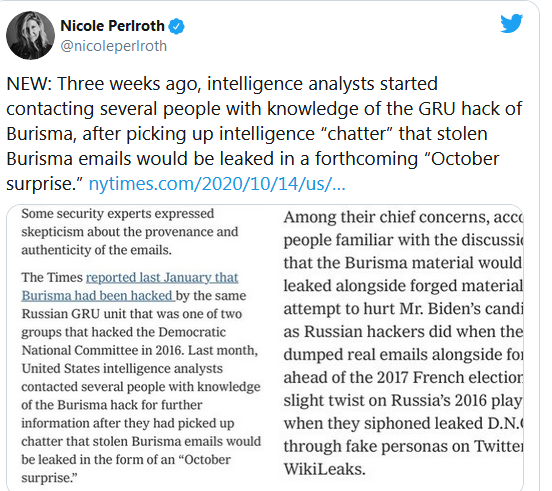552x491 pixels.
Task: Select the 'WikiLeaks.' word in the right image
Action: [325, 469]
